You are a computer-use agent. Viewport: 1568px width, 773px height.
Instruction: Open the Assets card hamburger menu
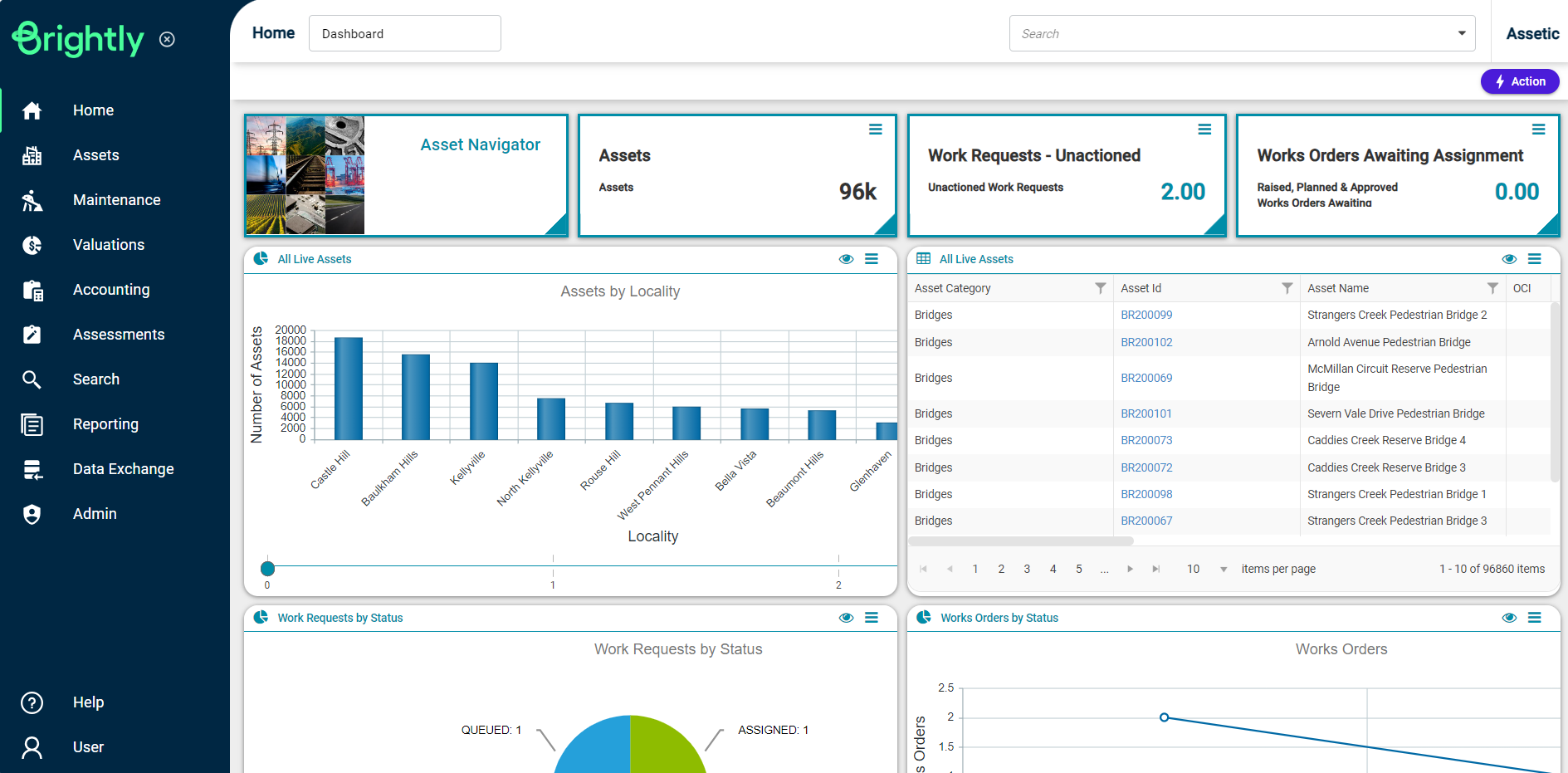click(x=875, y=130)
